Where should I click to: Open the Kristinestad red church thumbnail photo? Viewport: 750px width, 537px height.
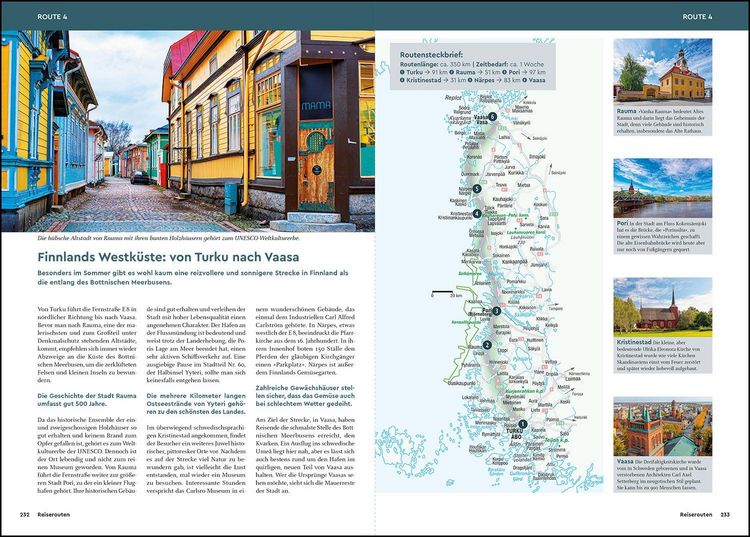[662, 307]
